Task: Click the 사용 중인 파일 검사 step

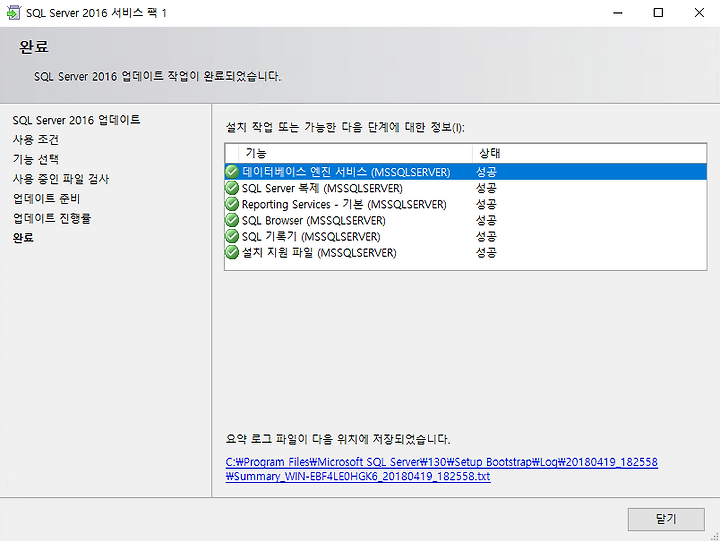Action: point(61,179)
